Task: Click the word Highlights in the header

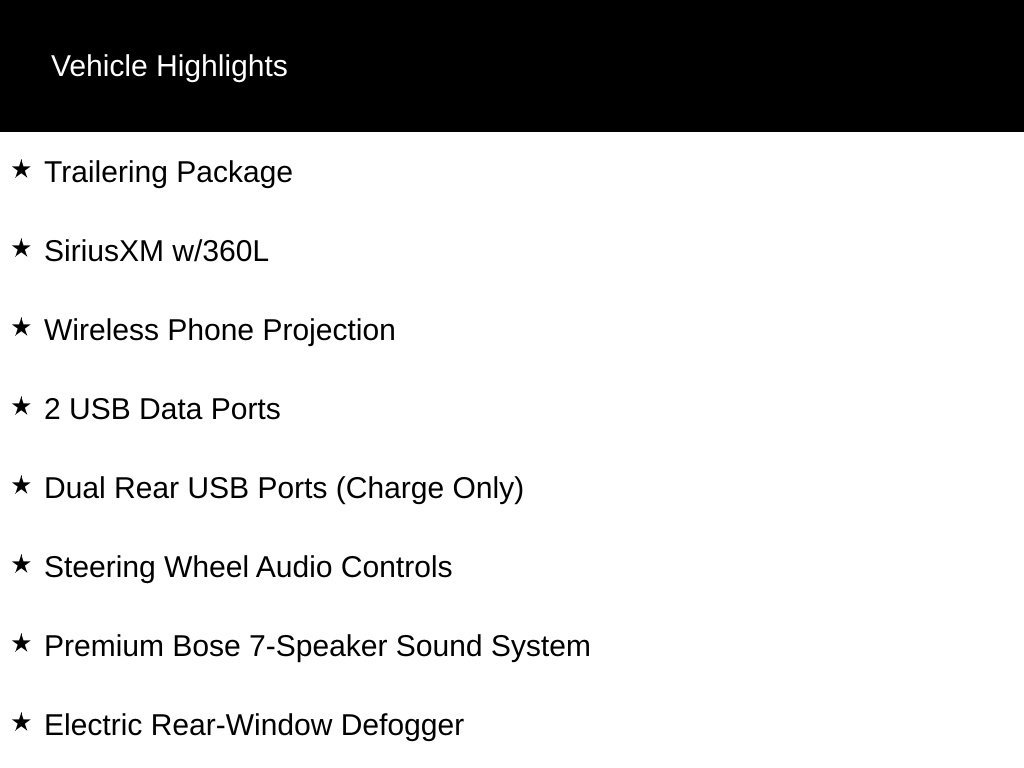Action: (x=222, y=67)
